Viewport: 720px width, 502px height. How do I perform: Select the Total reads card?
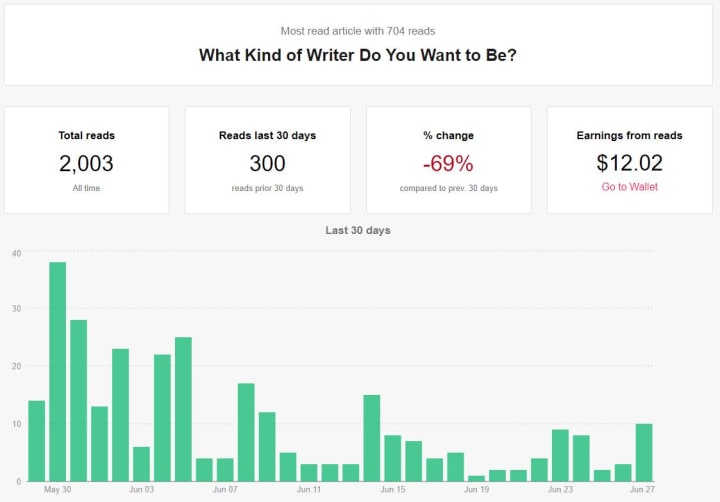(86, 159)
